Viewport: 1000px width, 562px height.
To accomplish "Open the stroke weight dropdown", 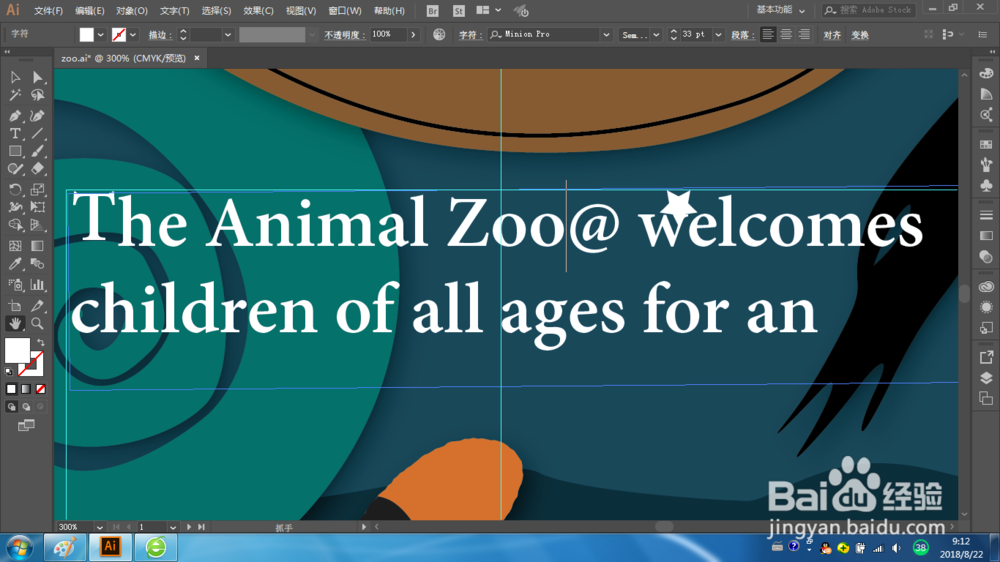I will (x=228, y=35).
